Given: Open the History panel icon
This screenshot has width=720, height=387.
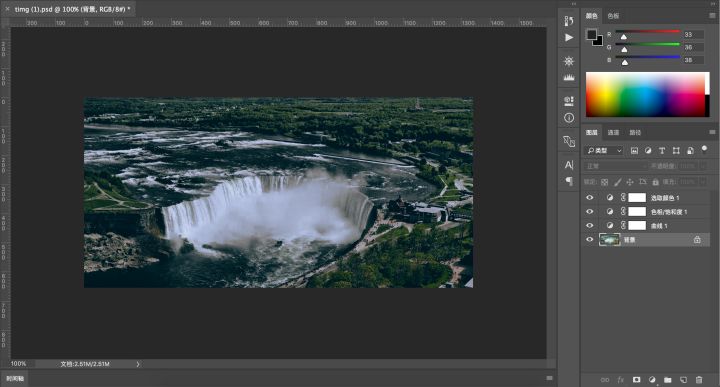Looking at the screenshot, I should tap(569, 21).
